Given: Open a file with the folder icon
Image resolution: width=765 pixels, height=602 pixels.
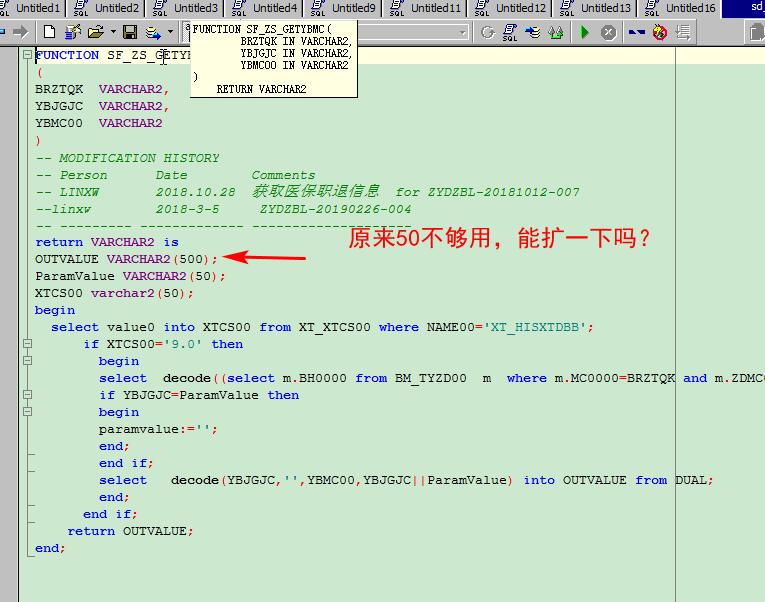Looking at the screenshot, I should [x=96, y=32].
